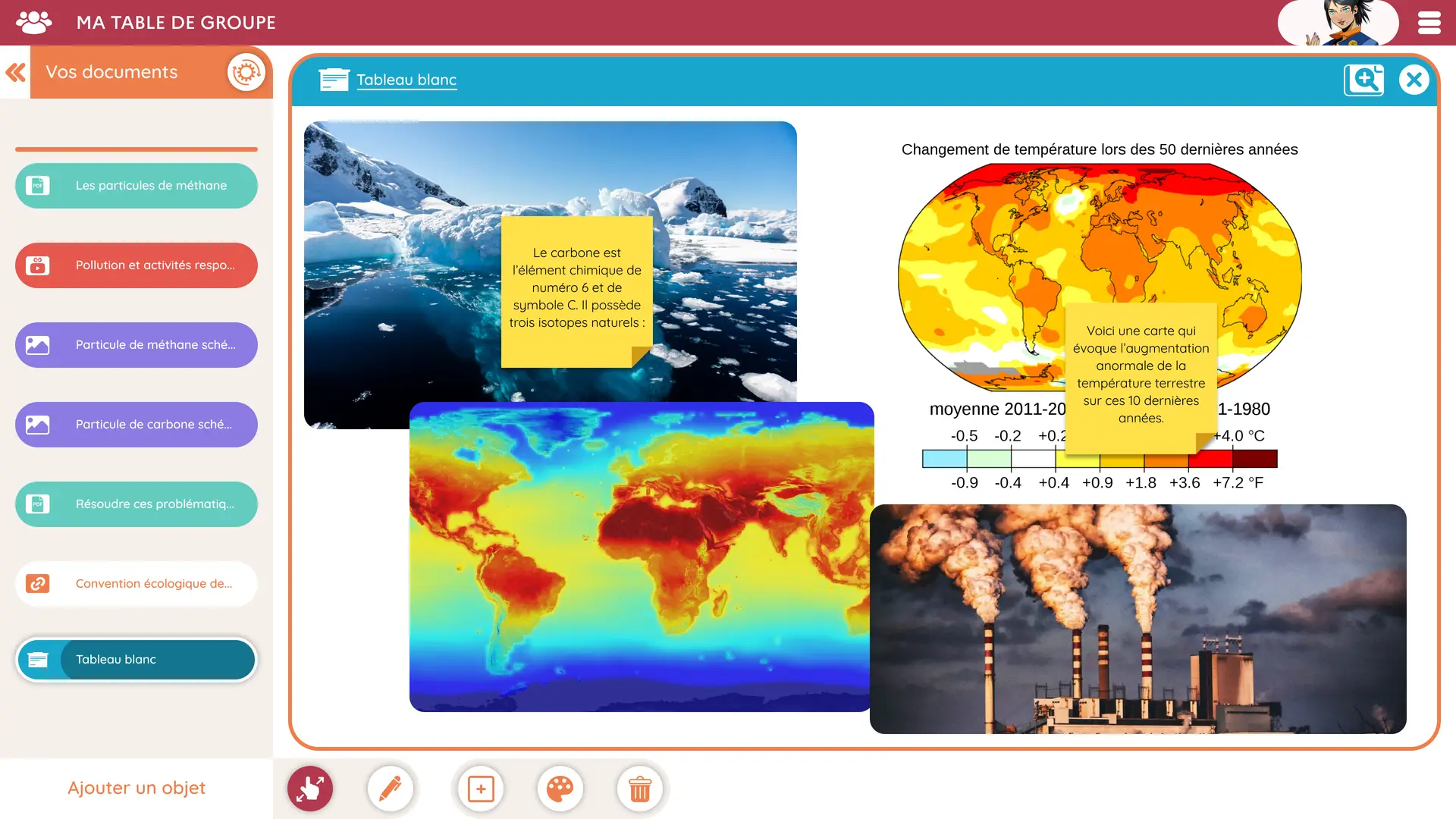Click 'Ajouter un objet' button

coord(136,787)
